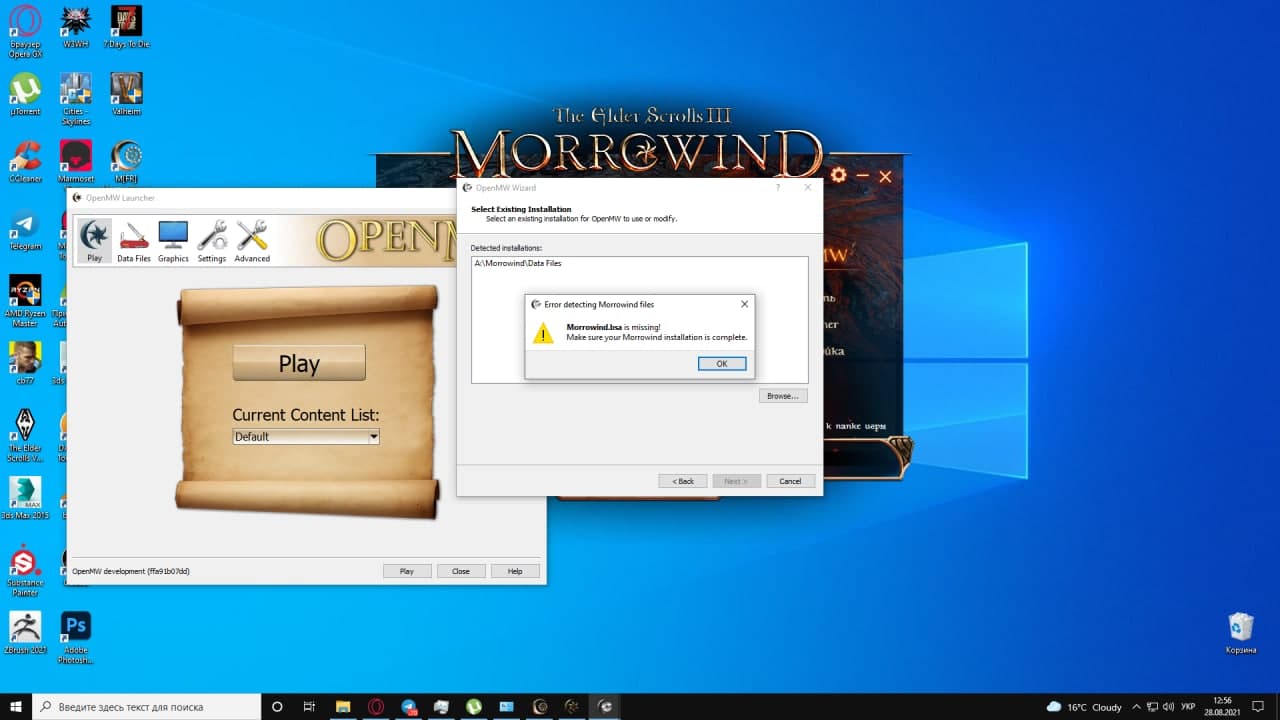Open µTorrent from the taskbar

(474, 707)
